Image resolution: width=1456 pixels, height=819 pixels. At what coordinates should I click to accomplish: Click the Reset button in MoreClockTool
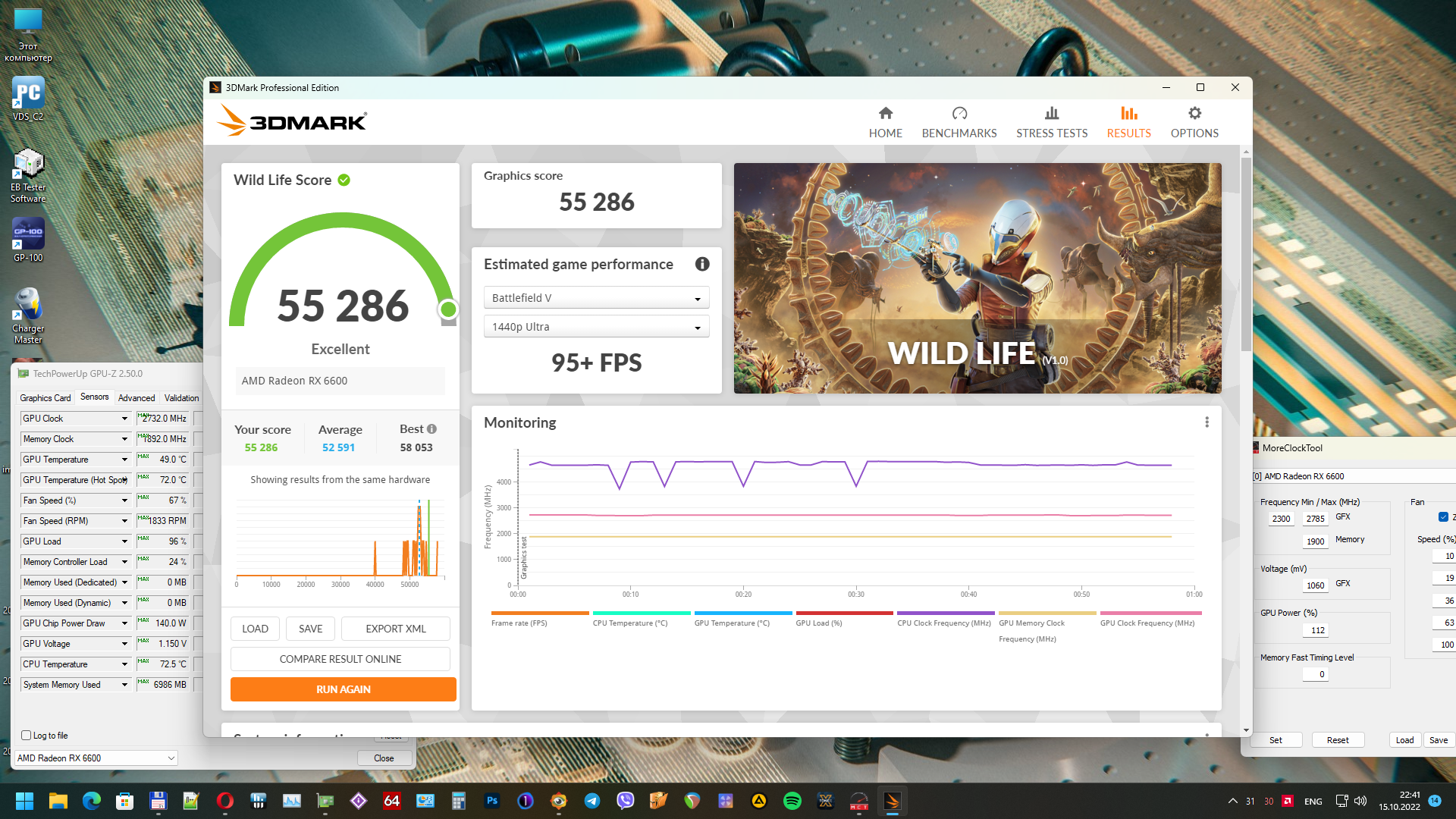tap(1338, 740)
